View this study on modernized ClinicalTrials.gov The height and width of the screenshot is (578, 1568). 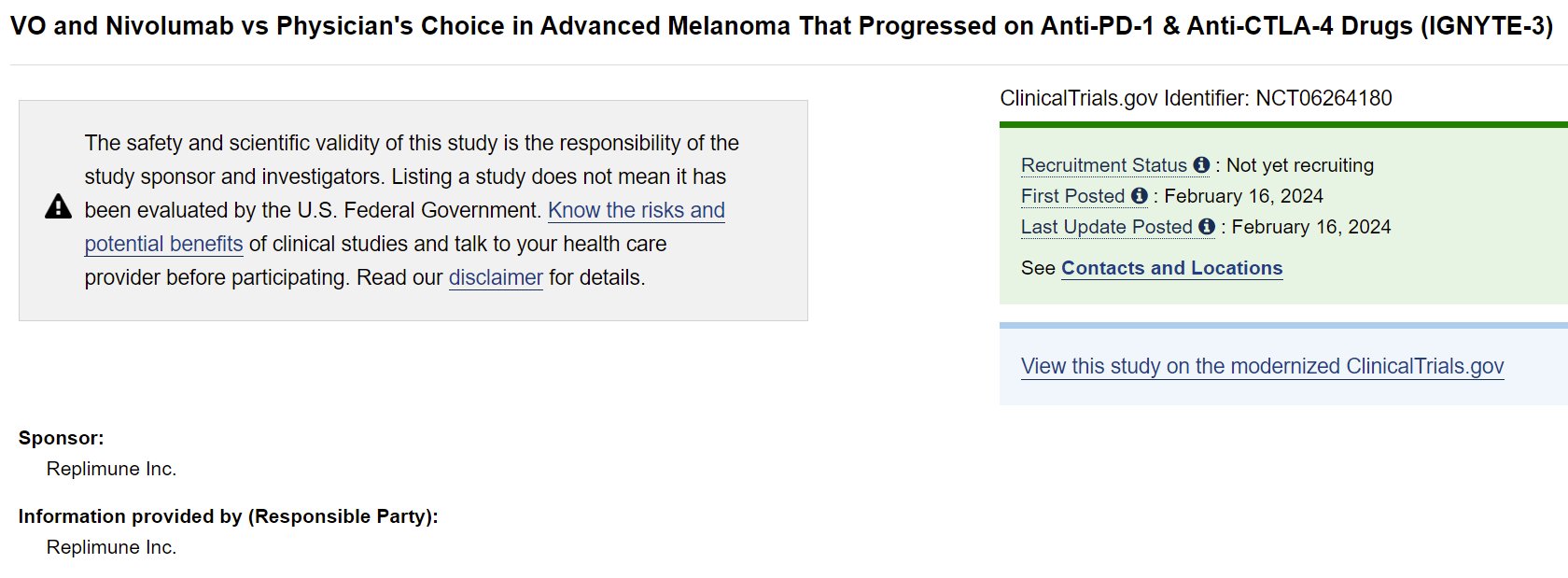(x=1263, y=366)
